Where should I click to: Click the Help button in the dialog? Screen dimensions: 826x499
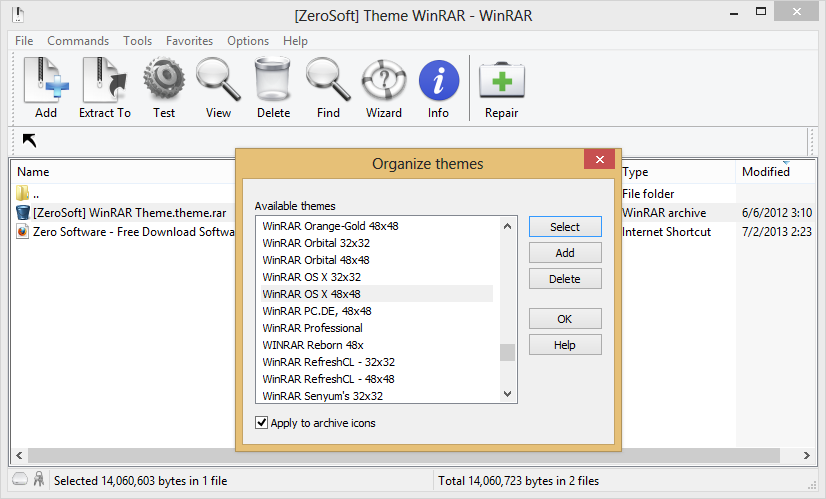click(x=565, y=345)
